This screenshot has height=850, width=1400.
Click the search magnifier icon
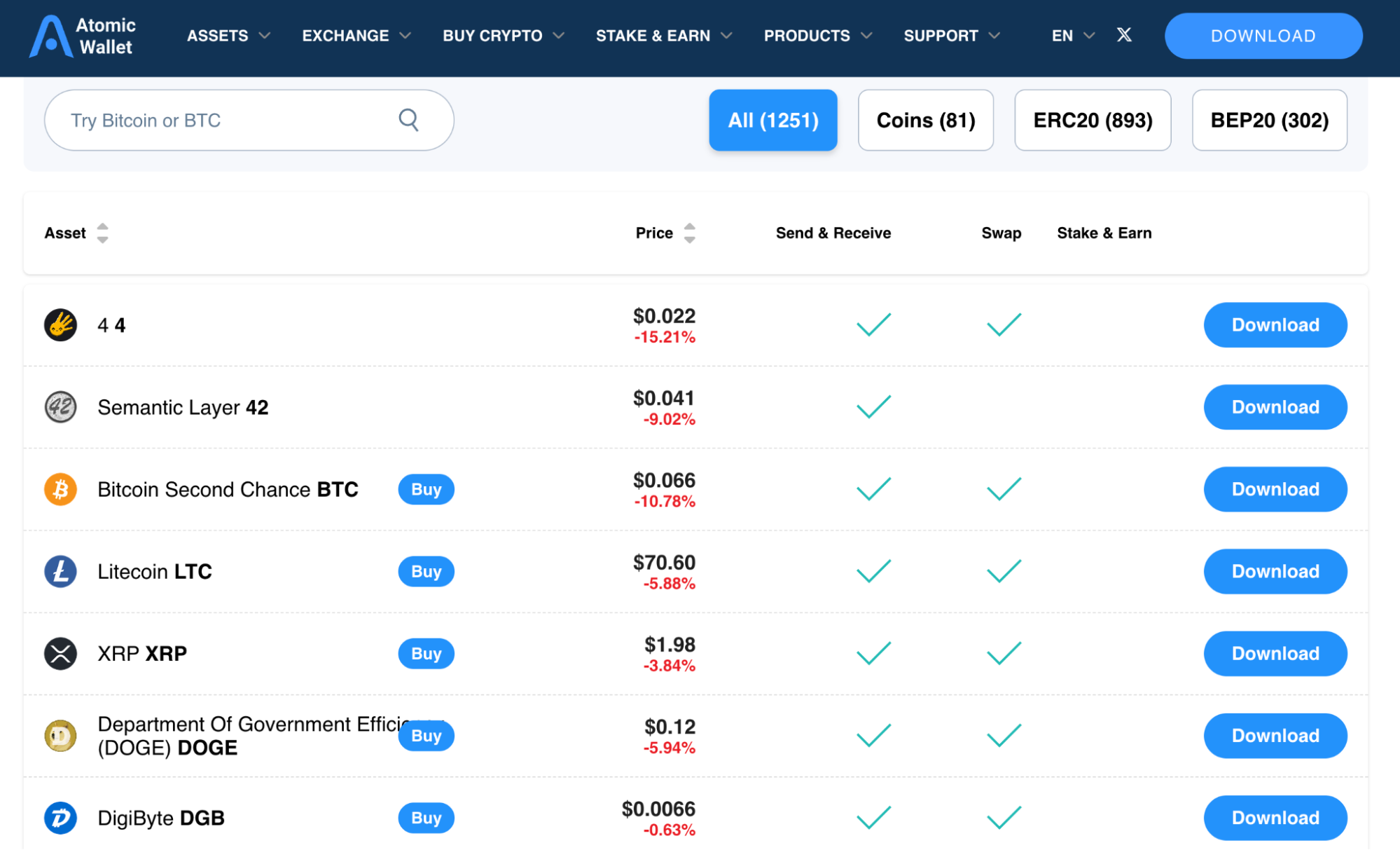[x=408, y=120]
